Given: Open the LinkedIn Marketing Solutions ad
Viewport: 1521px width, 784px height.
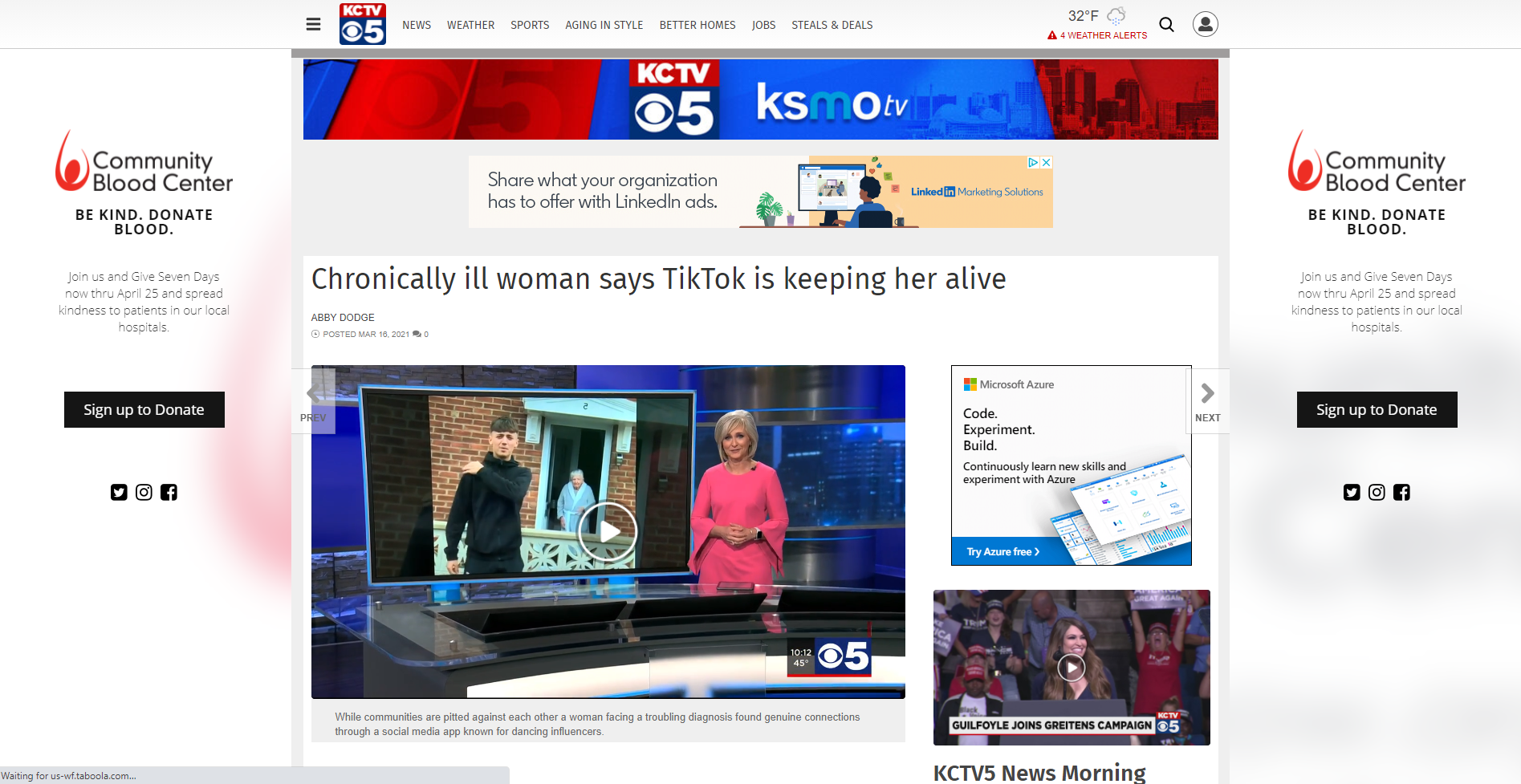Looking at the screenshot, I should [760, 192].
